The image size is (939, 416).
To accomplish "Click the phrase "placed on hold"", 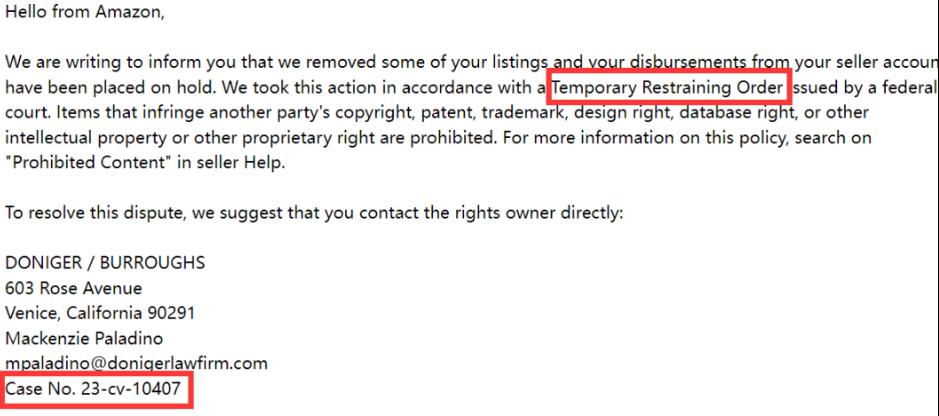I will coord(159,87).
